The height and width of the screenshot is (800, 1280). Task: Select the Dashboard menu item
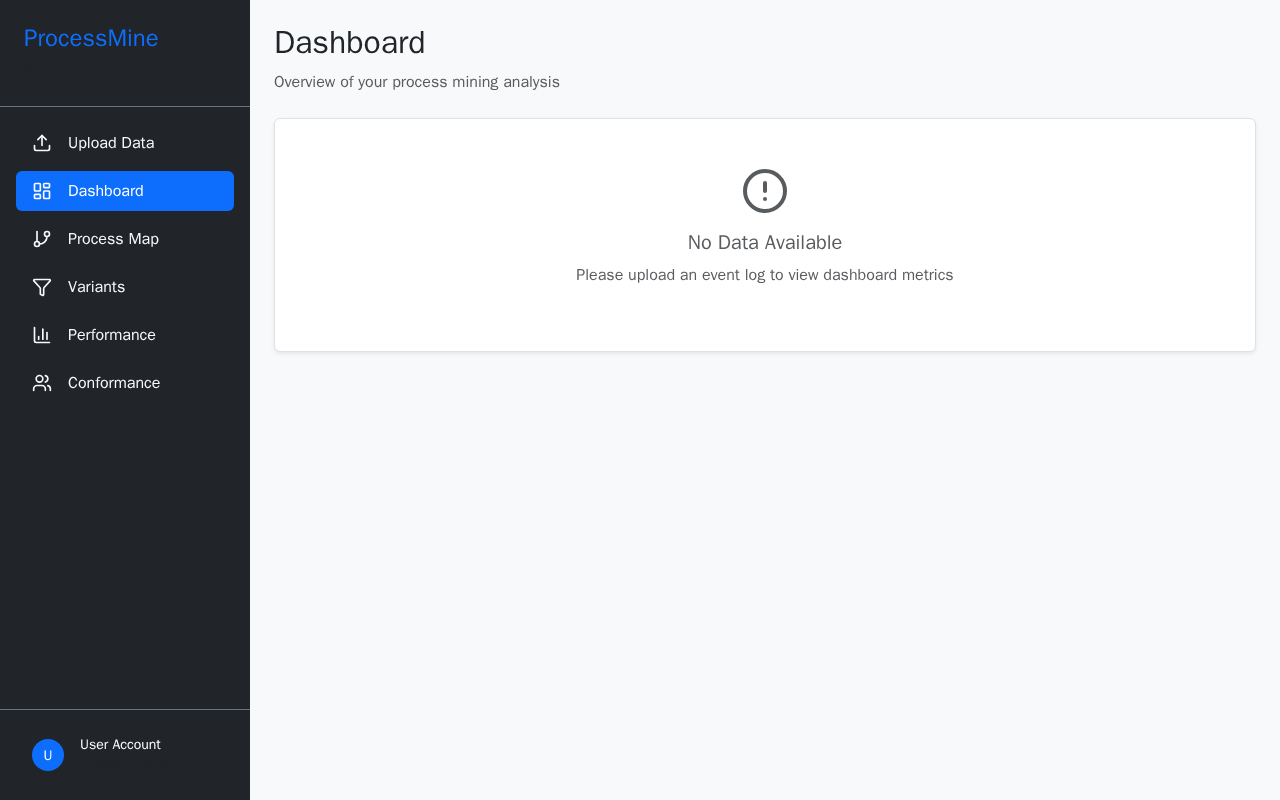click(125, 191)
